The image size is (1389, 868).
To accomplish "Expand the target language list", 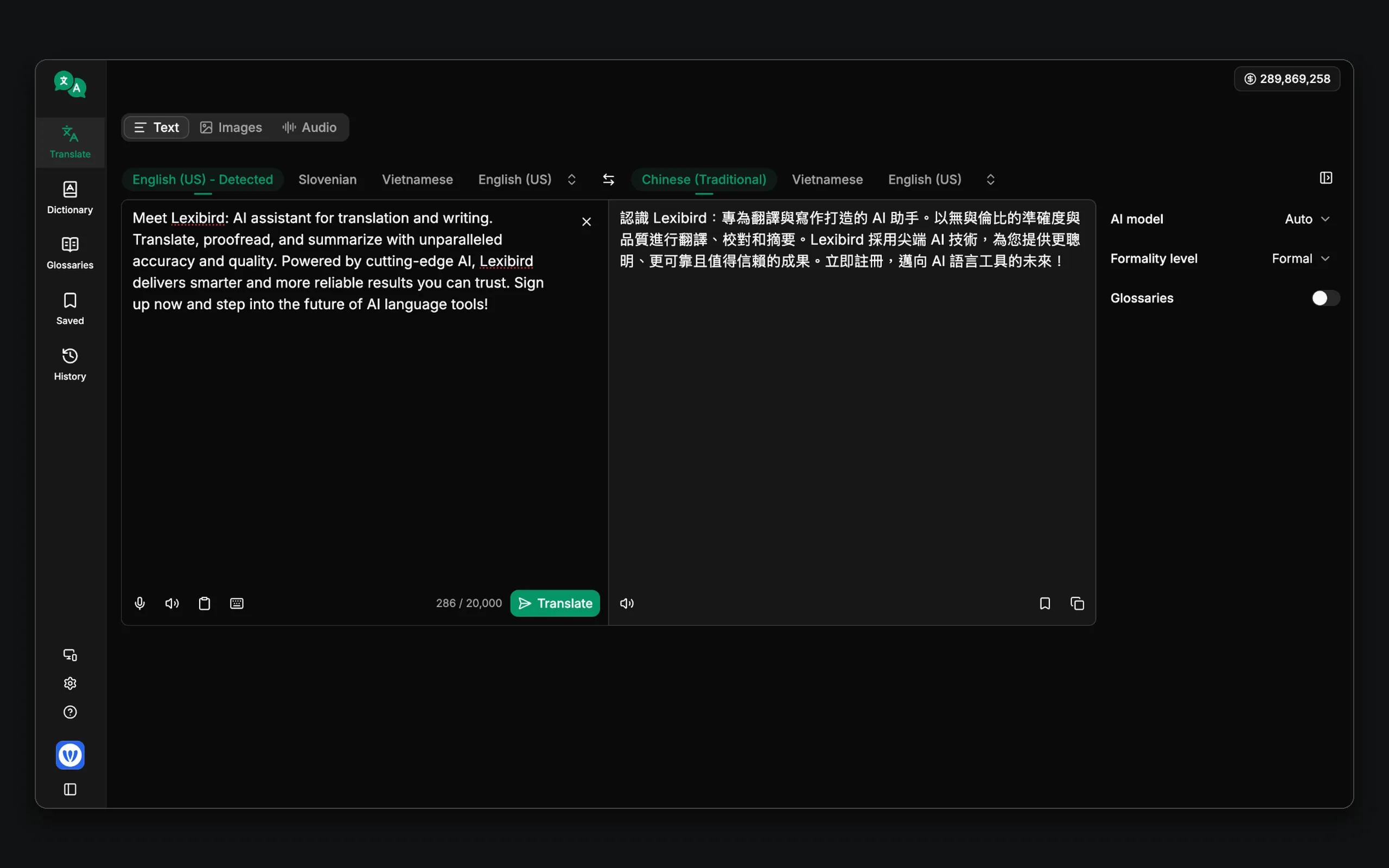I will [x=990, y=180].
